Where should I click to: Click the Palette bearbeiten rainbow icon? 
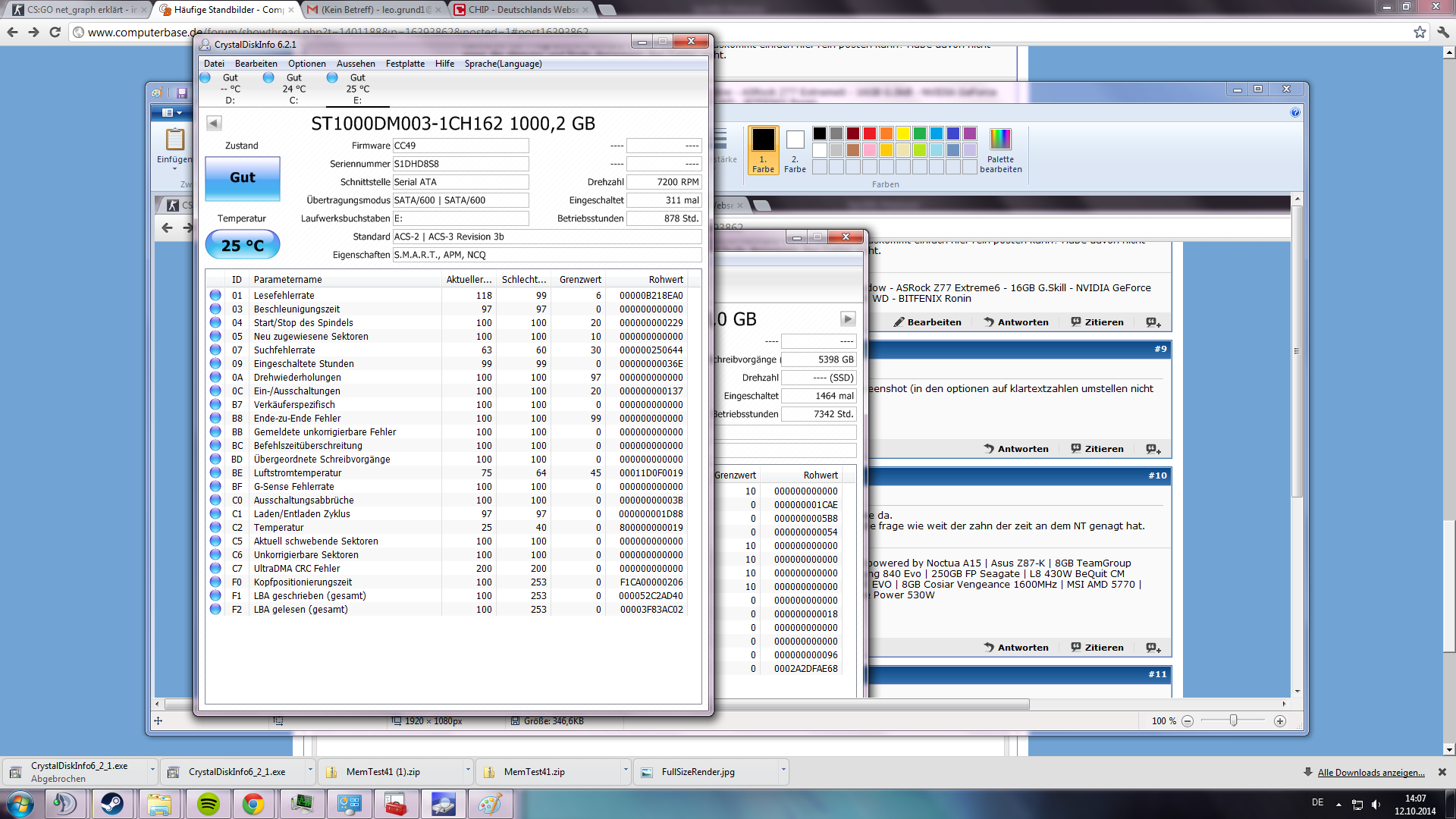point(1000,139)
